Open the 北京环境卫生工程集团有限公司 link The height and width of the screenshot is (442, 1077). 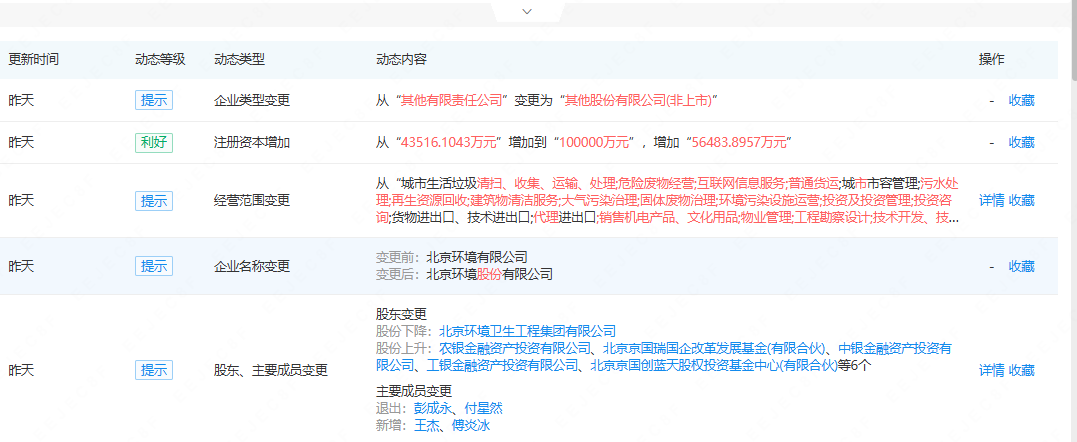click(528, 332)
